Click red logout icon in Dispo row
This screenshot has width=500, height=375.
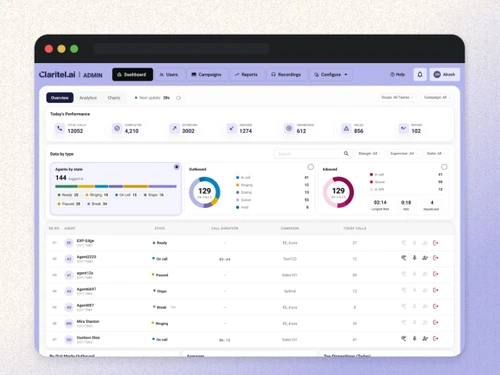coord(436,290)
